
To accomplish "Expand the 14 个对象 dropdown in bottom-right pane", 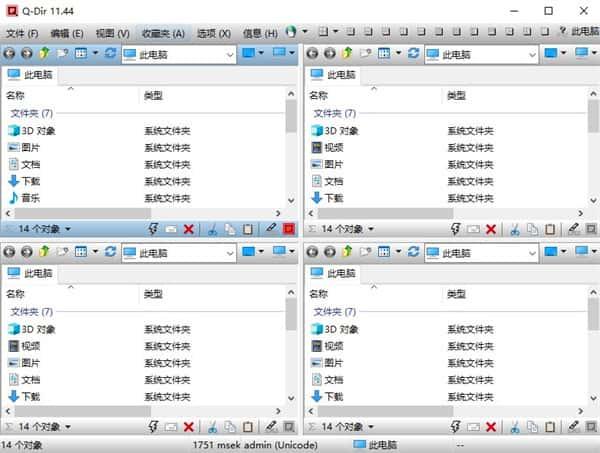I will pyautogui.click(x=371, y=427).
